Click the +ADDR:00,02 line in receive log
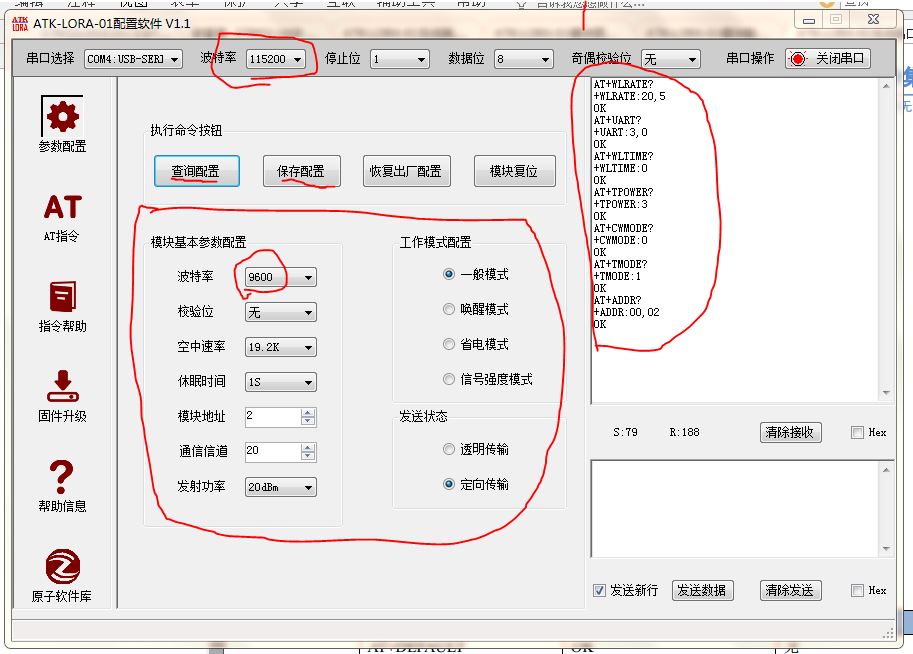Viewport: 913px width, 654px height. (627, 312)
